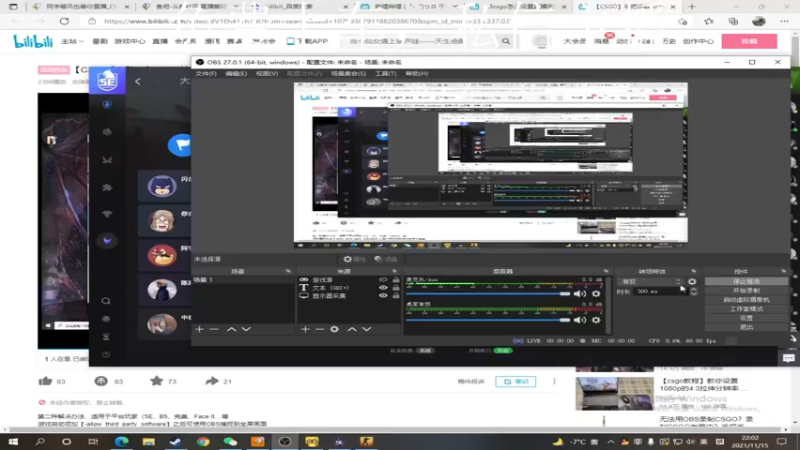Adjust transition duration stepper arrows
The image size is (800, 450).
[694, 291]
